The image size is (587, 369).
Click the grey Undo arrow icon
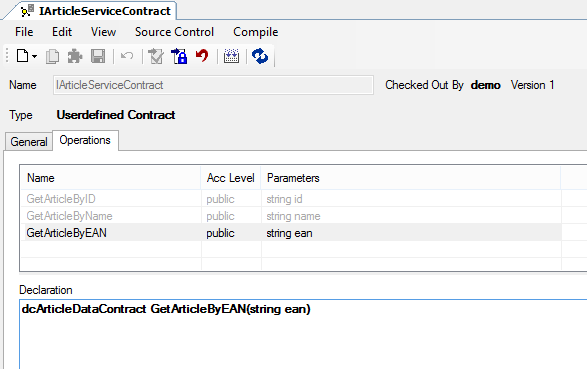(x=127, y=57)
